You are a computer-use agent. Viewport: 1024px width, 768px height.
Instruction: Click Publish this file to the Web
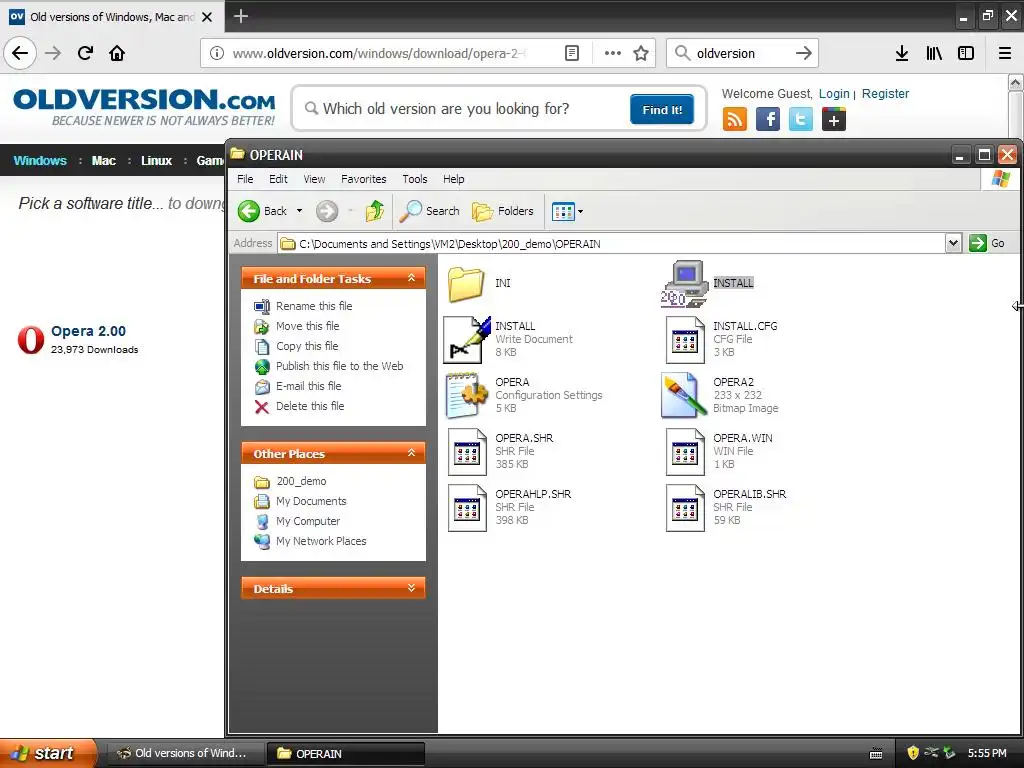(340, 366)
